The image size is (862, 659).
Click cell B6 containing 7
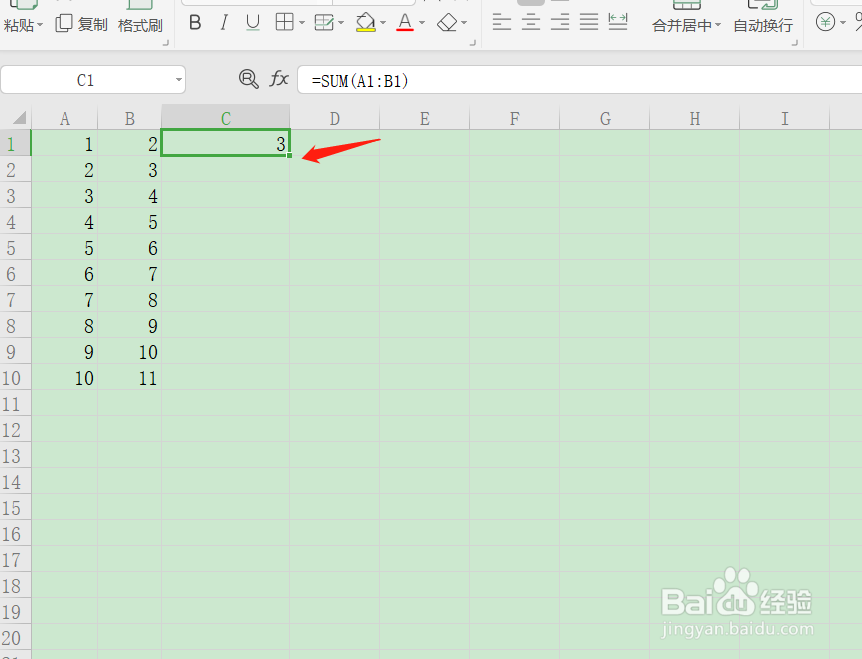tap(130, 274)
